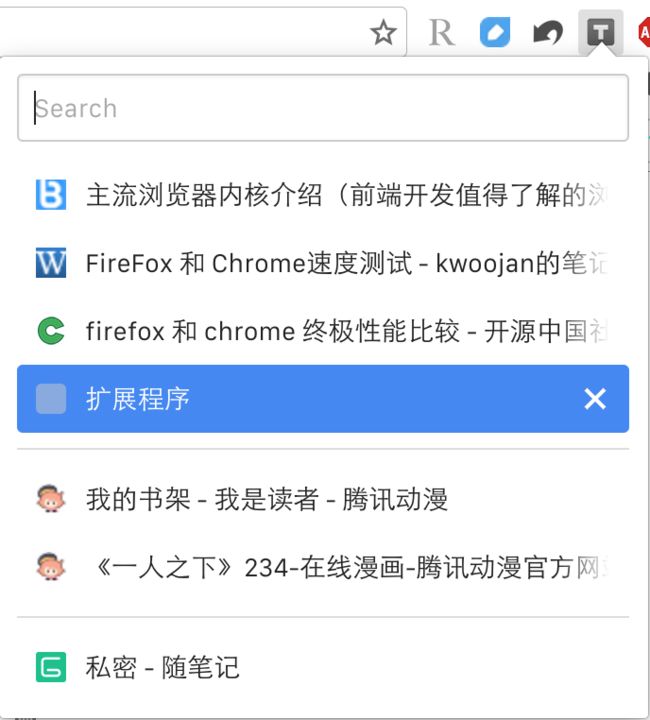Screen dimensions: 650x720
Task: Toggle the T tab manager extension icon
Action: click(x=600, y=32)
